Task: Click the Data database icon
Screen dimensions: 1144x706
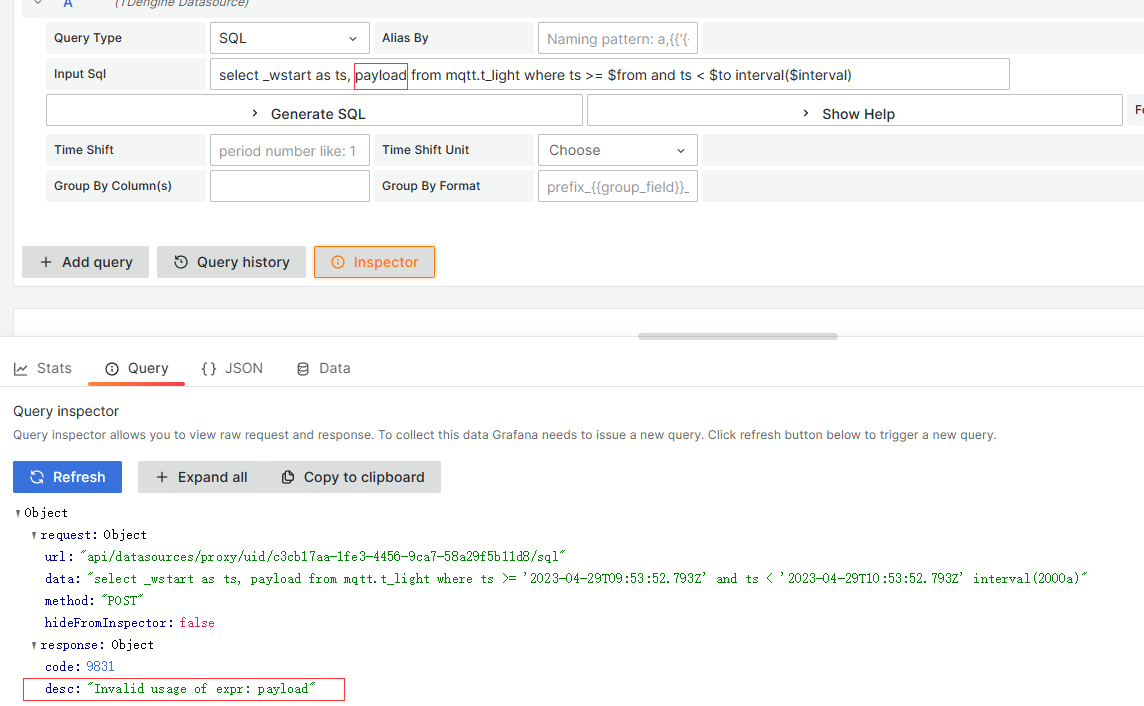Action: 302,368
